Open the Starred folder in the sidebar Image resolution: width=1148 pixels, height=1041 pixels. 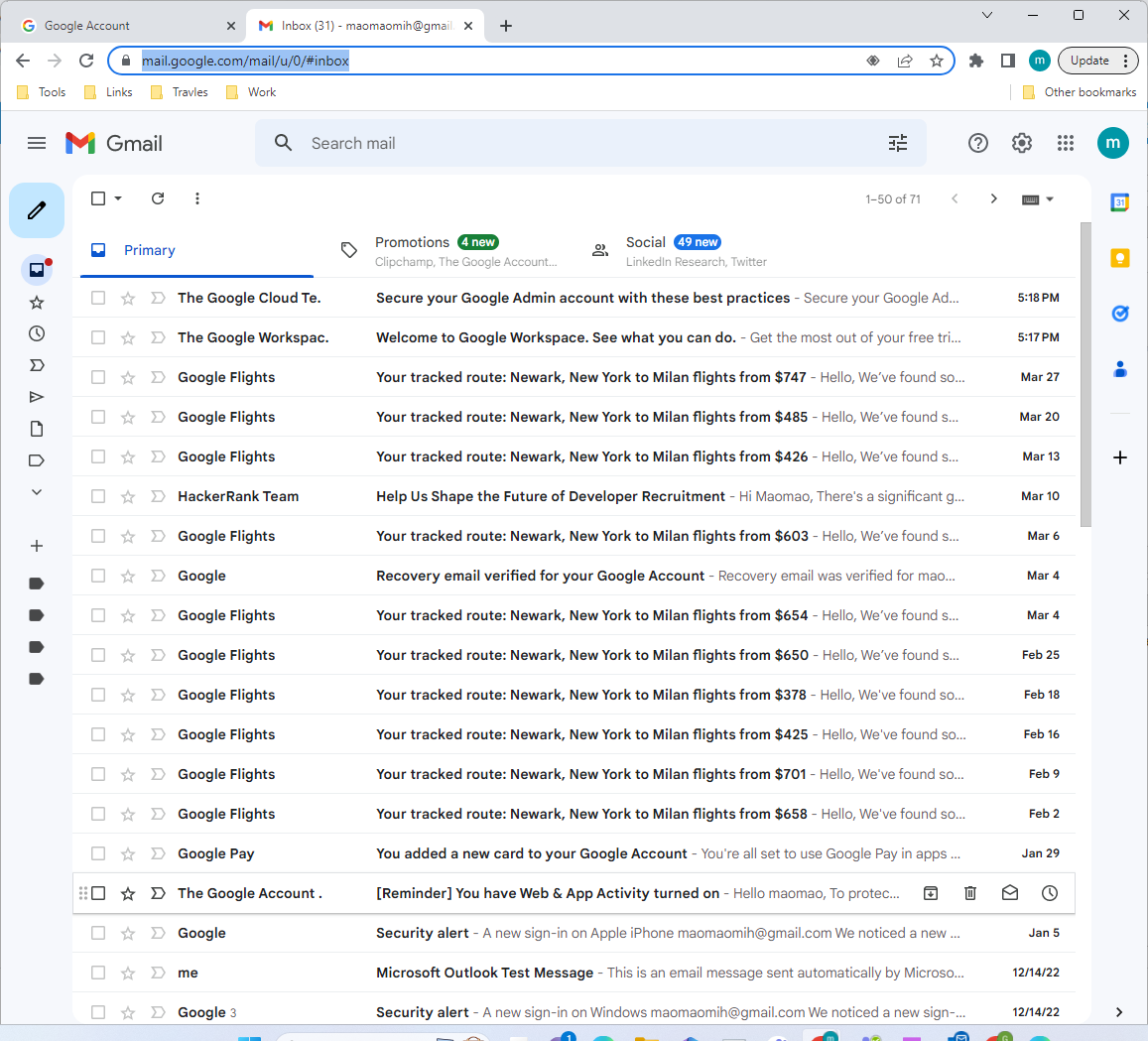37,303
